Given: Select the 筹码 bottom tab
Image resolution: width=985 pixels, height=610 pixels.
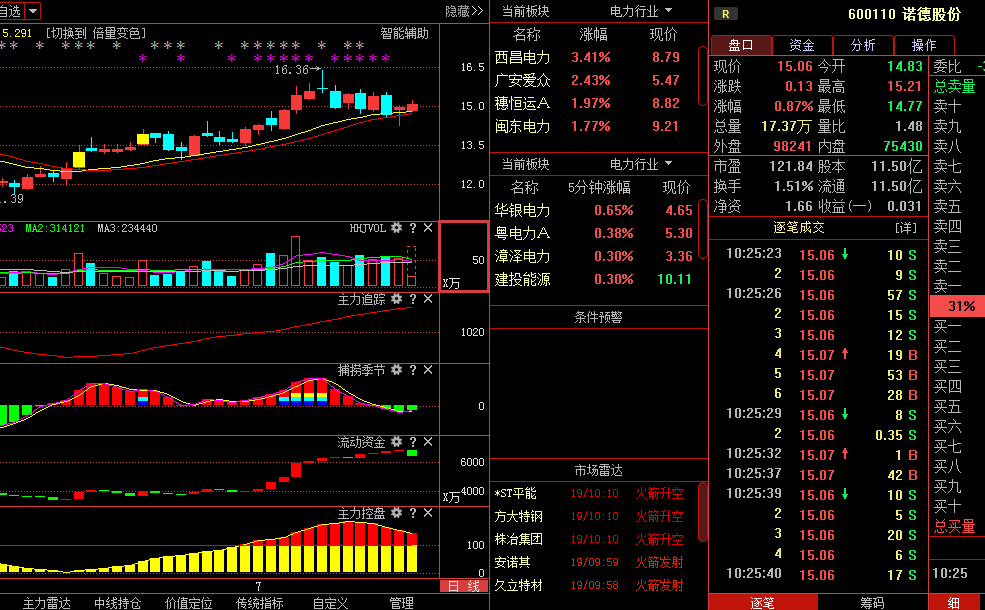Looking at the screenshot, I should (873, 603).
